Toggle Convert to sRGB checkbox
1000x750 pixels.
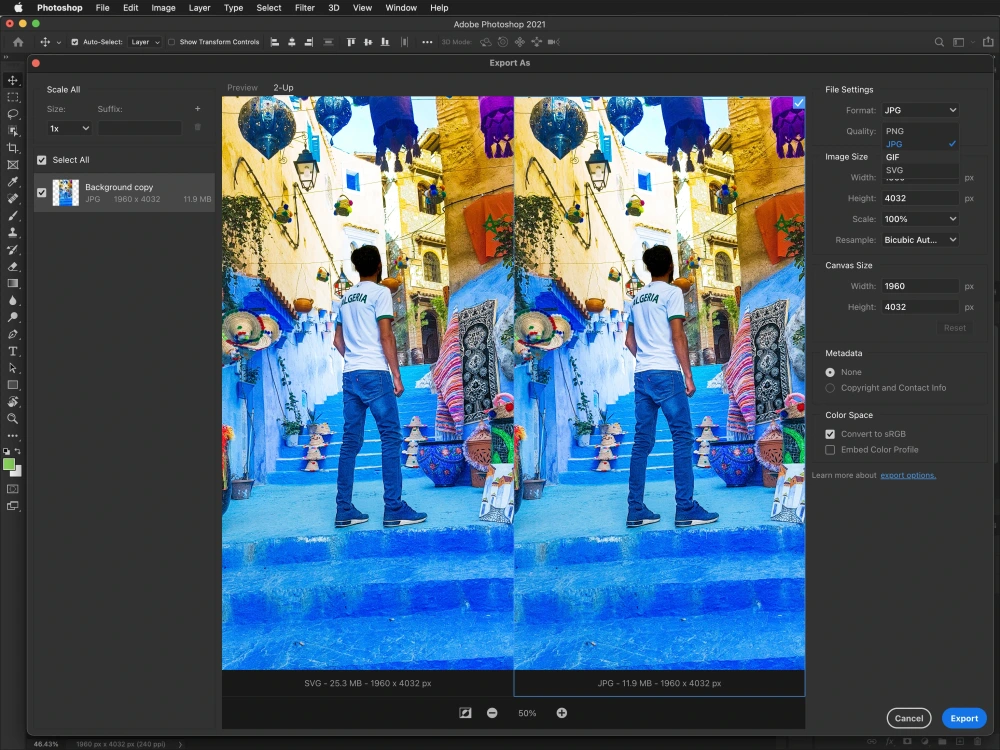830,434
